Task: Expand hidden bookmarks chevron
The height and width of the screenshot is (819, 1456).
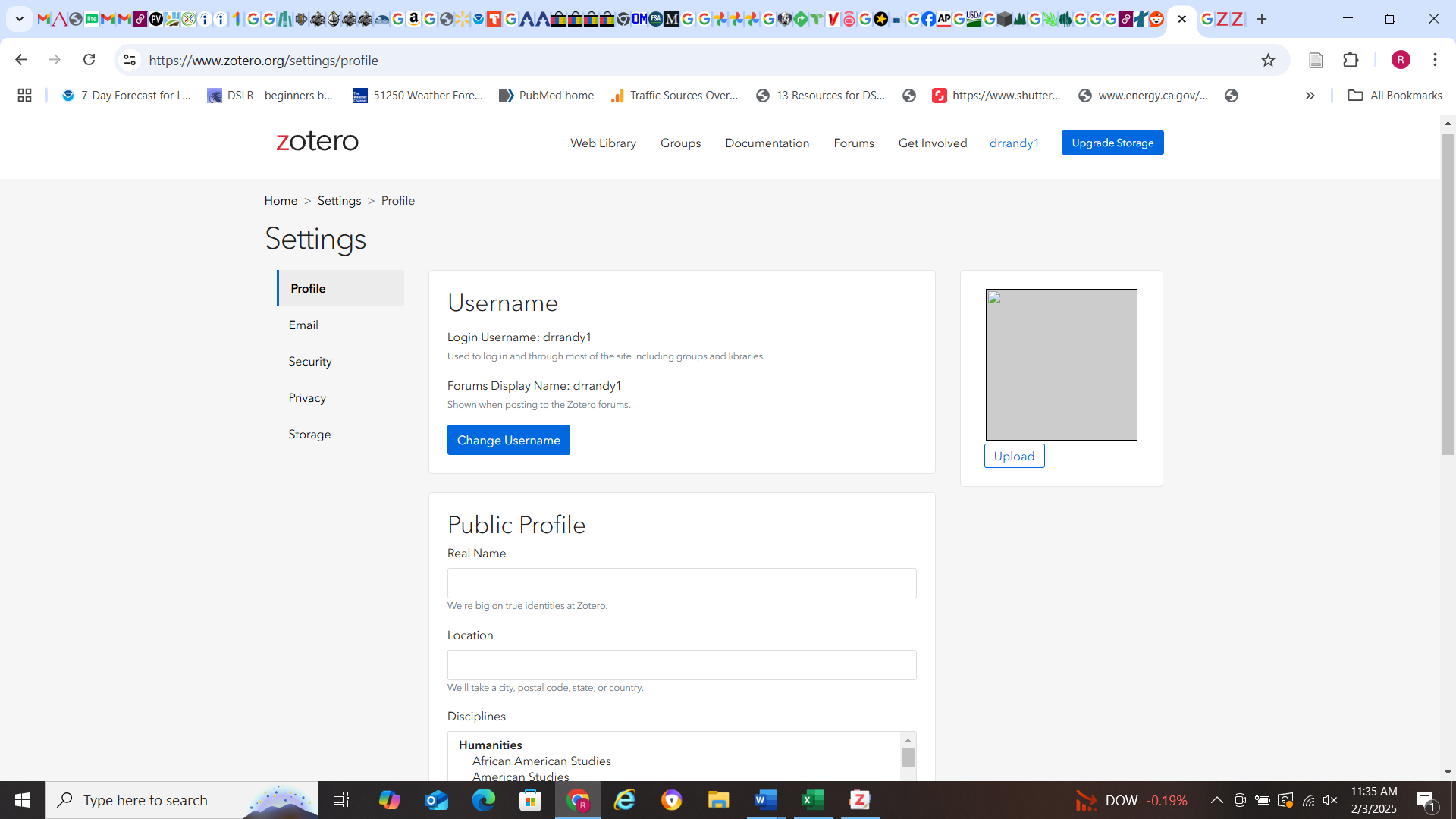Action: pos(1310,96)
